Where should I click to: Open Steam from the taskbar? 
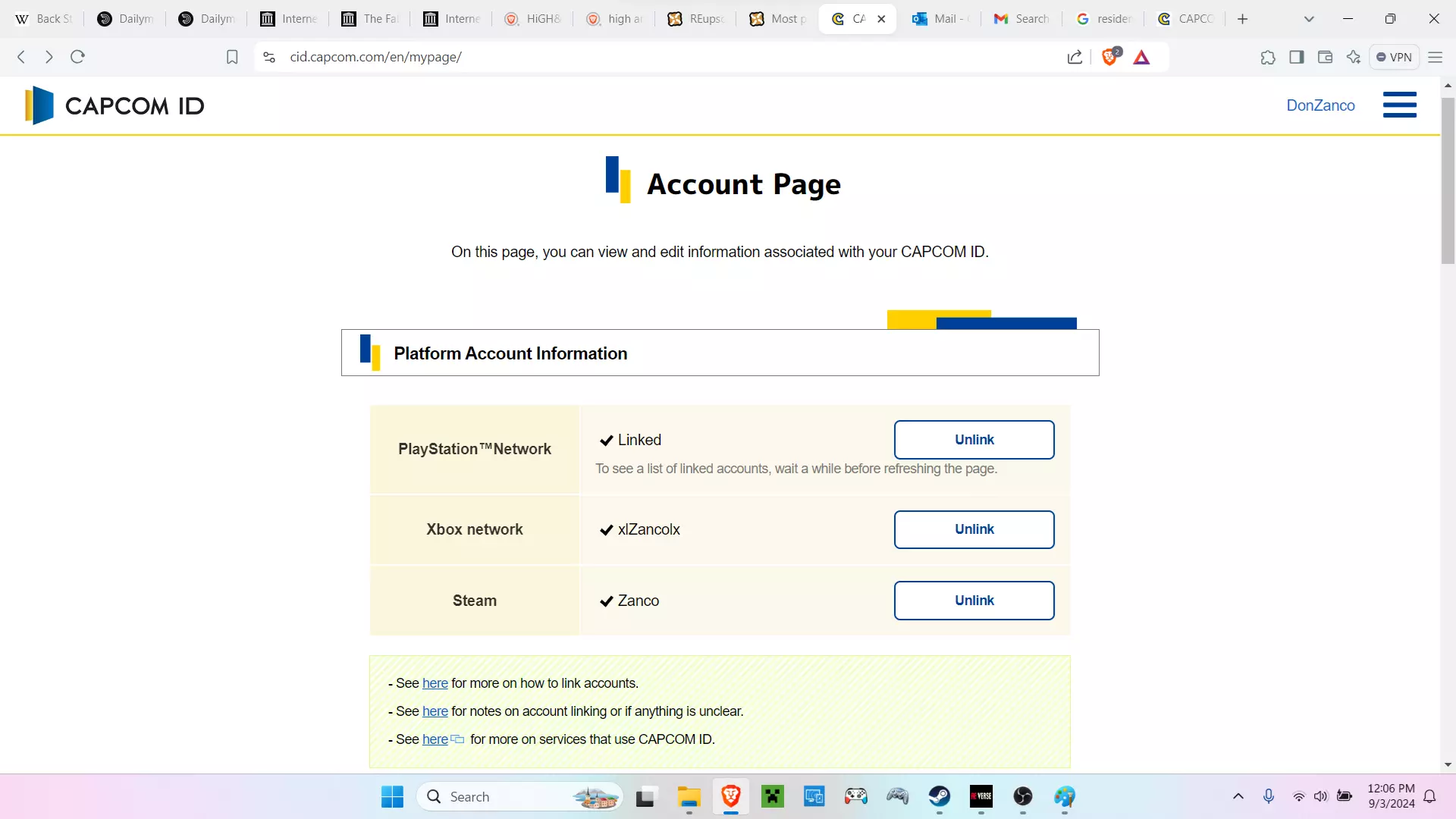[x=940, y=796]
